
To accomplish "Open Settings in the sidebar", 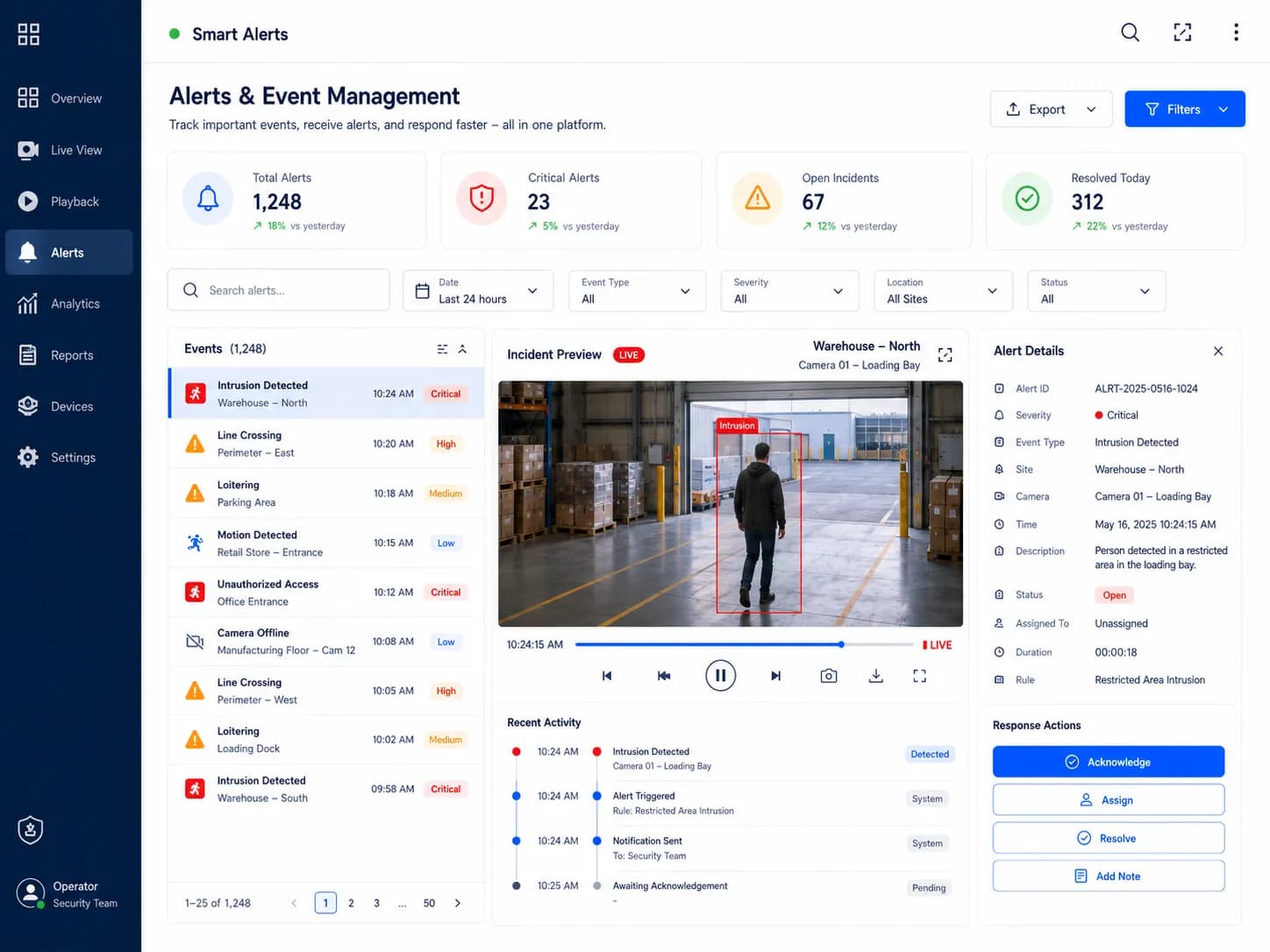I will [68, 458].
